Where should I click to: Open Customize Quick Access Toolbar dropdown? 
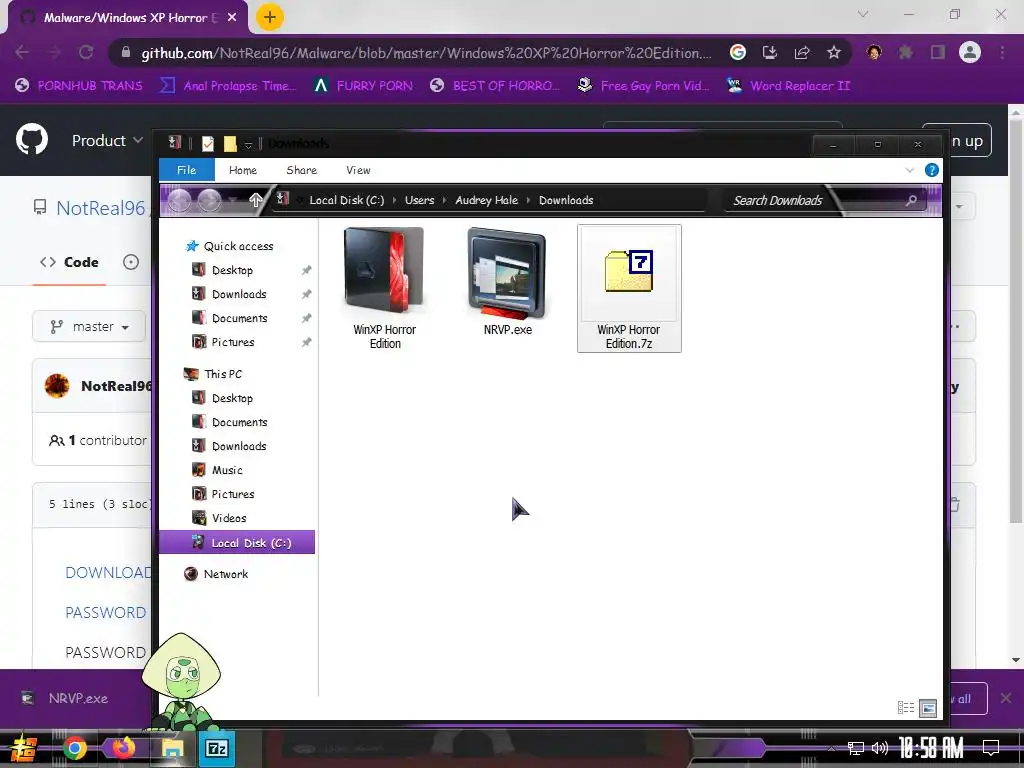tap(248, 144)
